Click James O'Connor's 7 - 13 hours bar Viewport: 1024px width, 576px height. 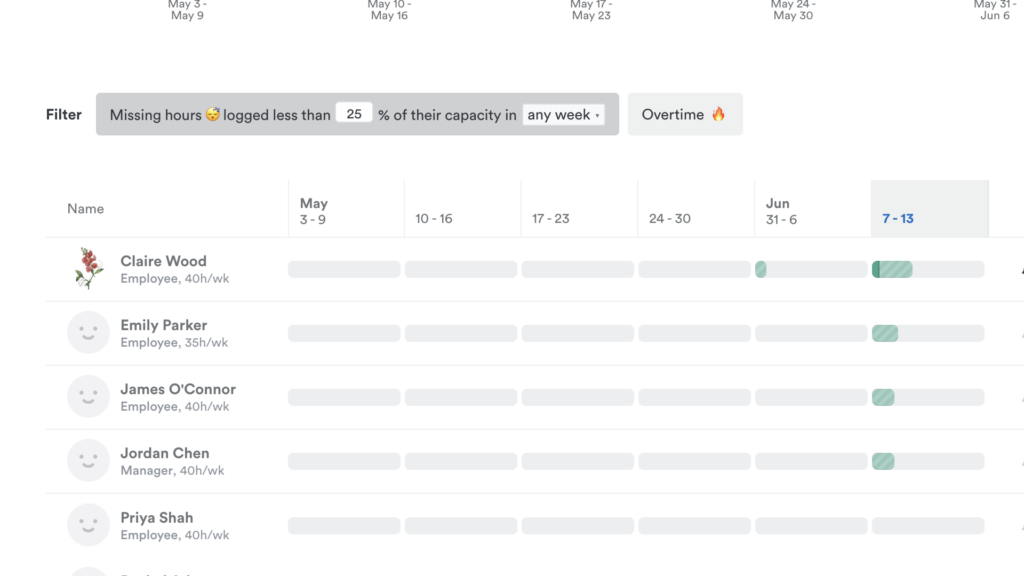(928, 397)
